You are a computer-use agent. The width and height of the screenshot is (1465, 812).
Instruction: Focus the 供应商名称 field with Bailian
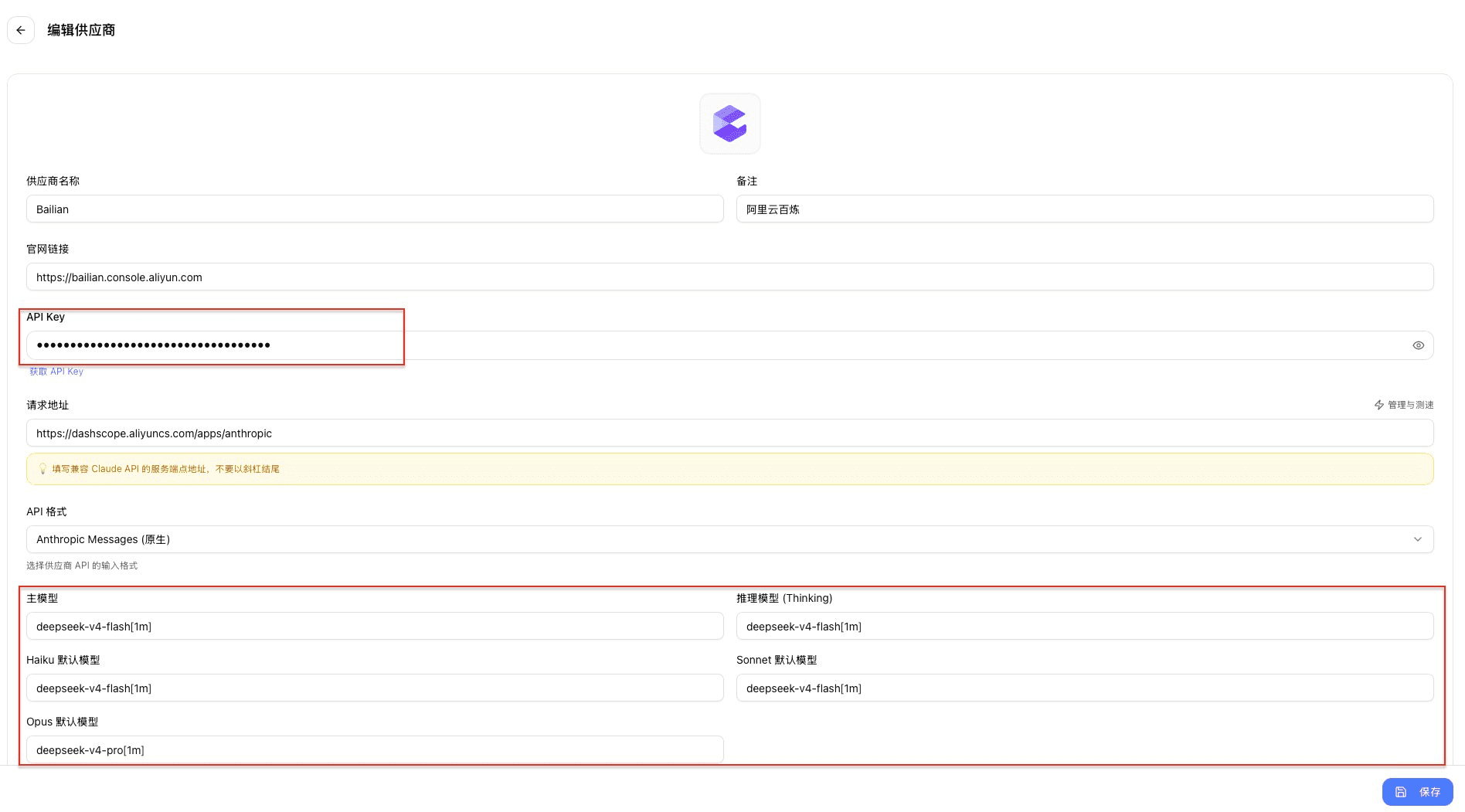(x=375, y=209)
